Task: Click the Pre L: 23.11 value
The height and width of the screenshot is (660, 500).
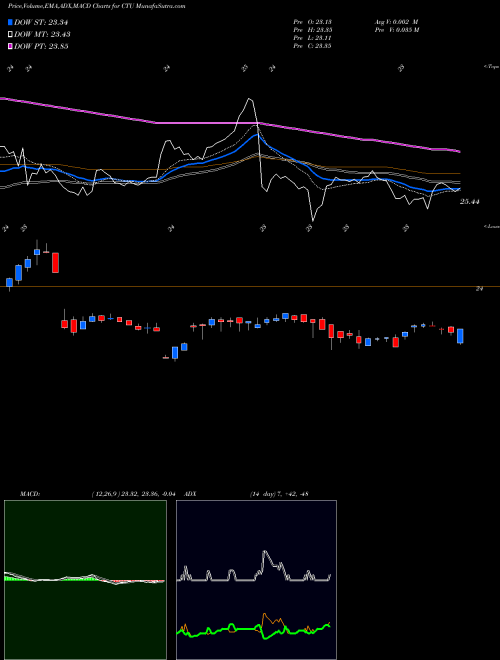Action: click(x=312, y=38)
